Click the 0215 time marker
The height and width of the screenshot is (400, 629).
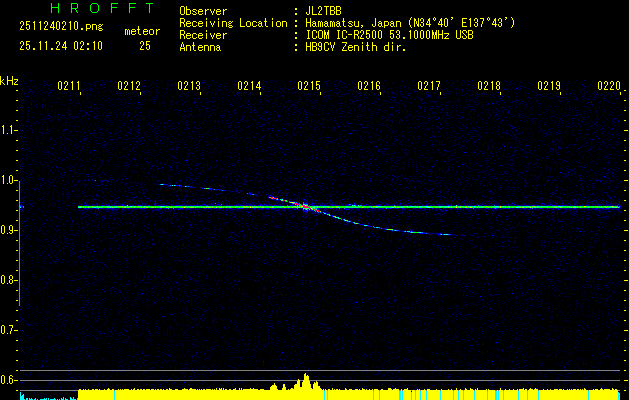309,87
